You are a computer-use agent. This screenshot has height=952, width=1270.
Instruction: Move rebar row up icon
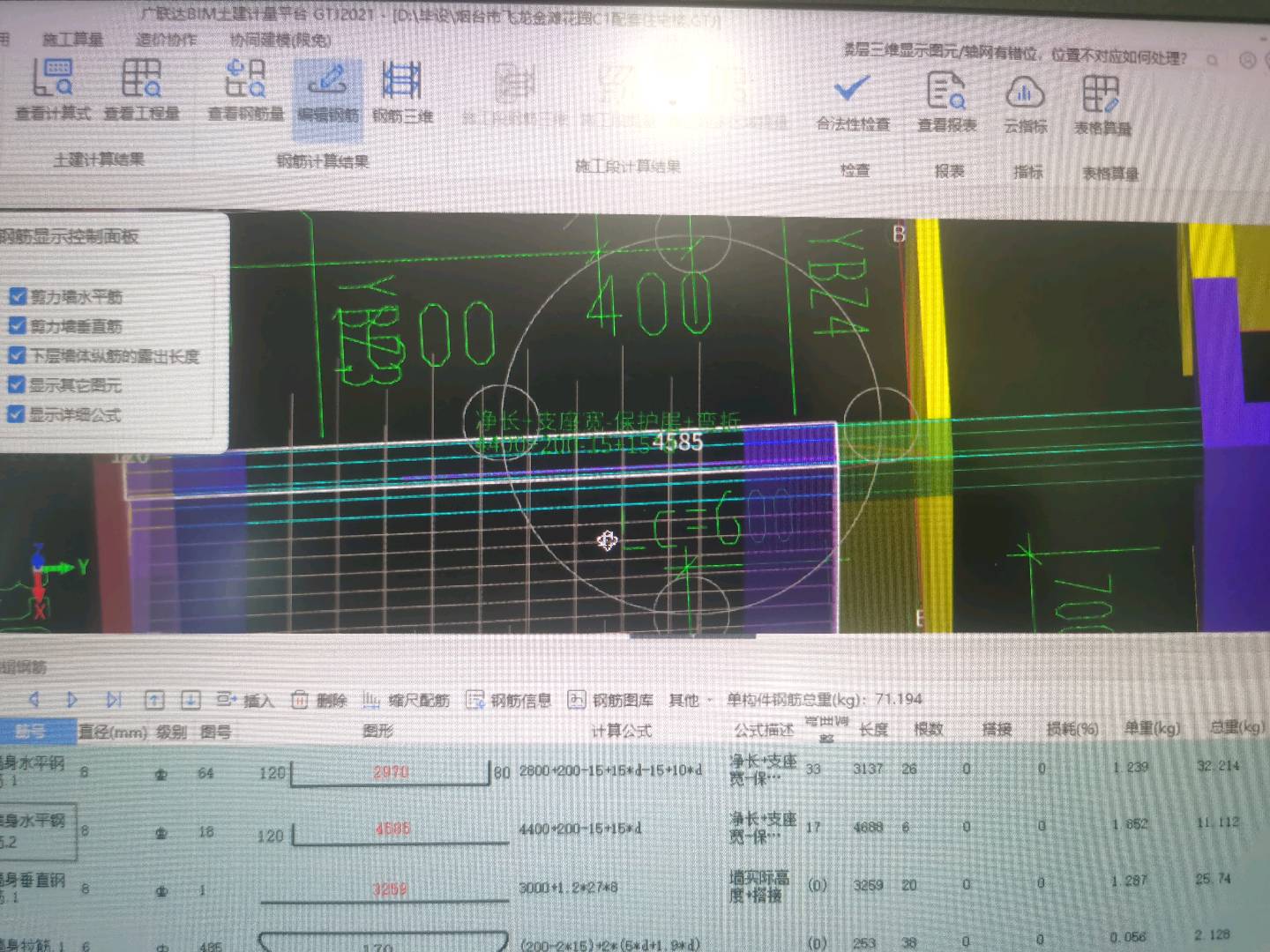pos(154,700)
